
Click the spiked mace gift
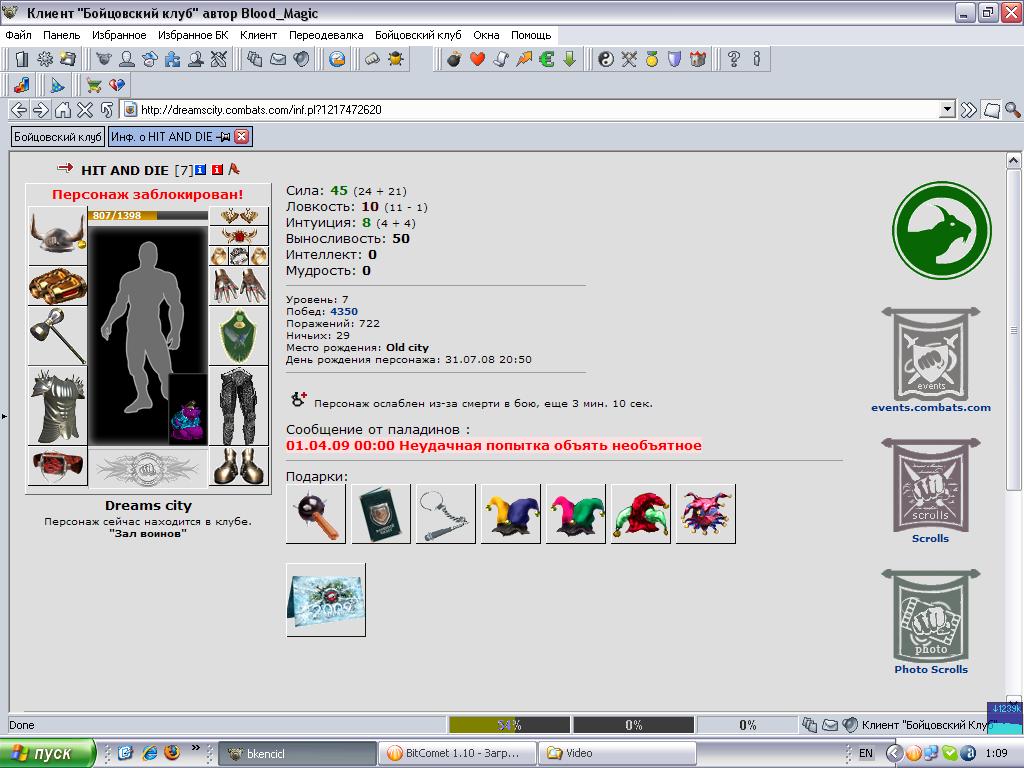coord(316,514)
